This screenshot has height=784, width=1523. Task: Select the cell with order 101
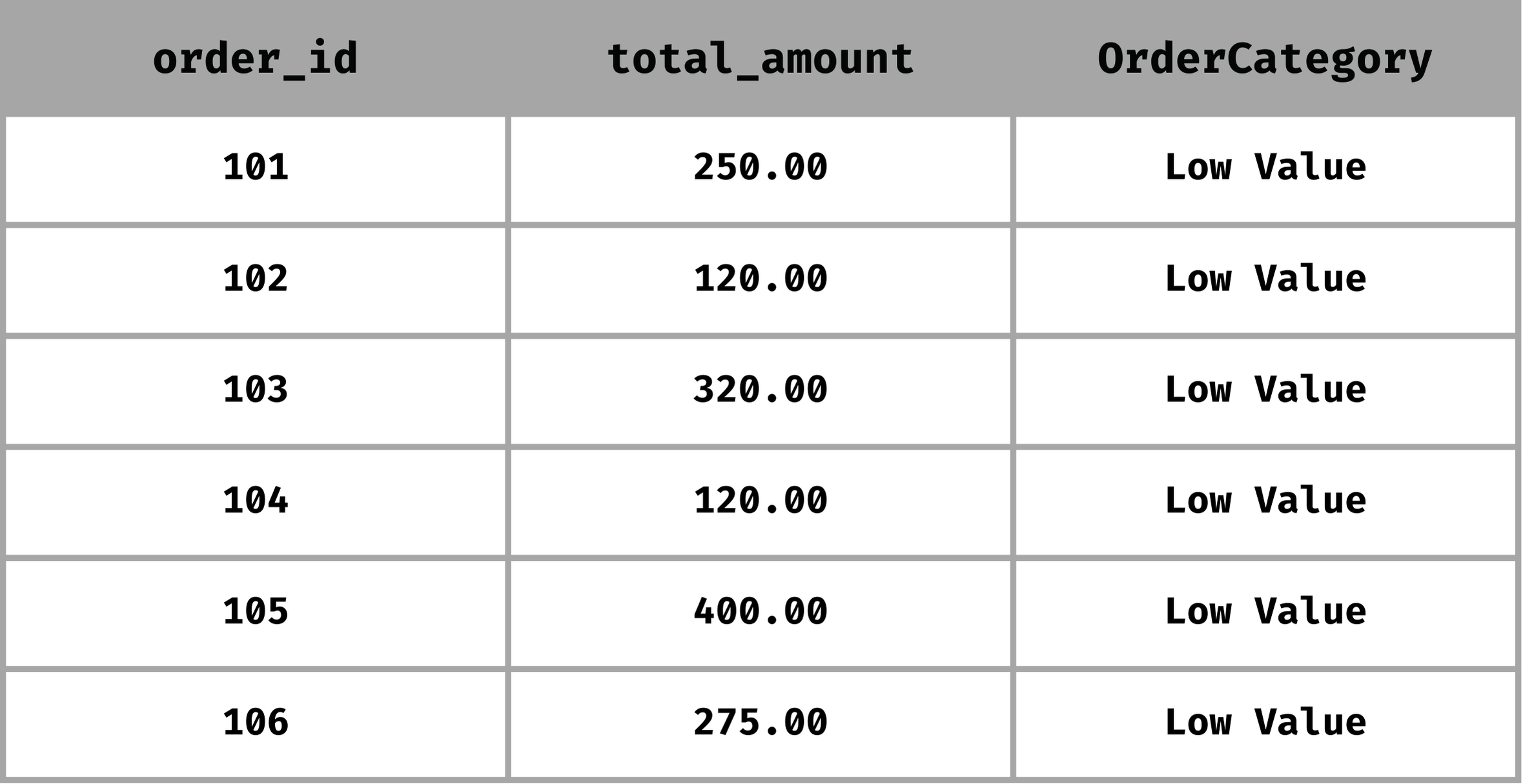[x=255, y=168]
